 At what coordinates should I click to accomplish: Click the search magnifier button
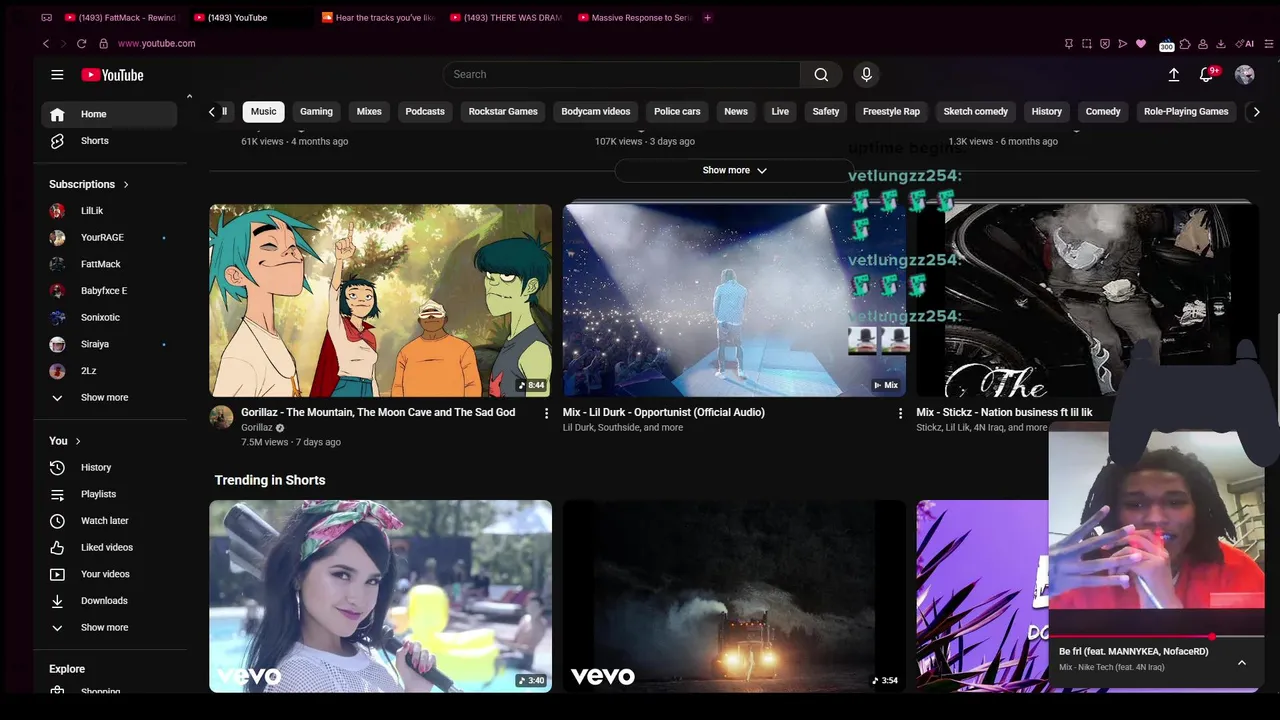click(821, 74)
